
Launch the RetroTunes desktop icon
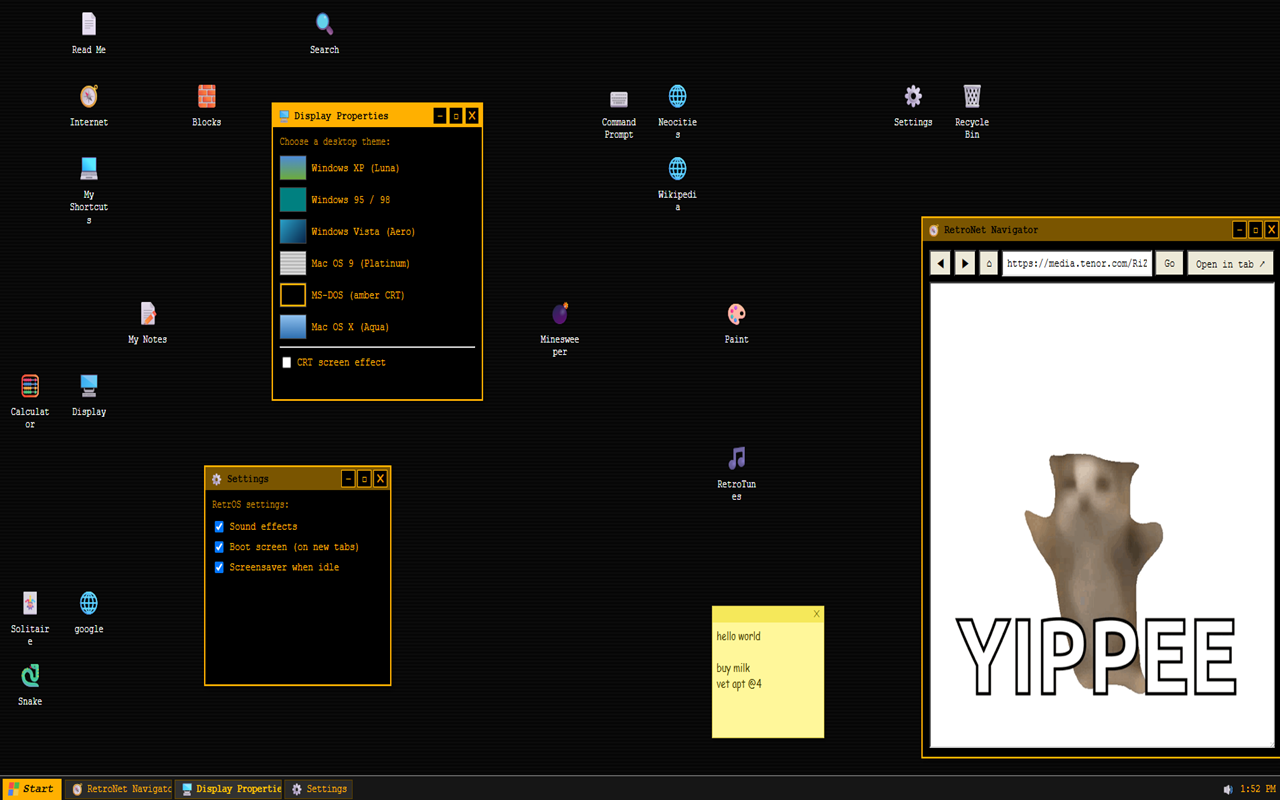click(x=736, y=474)
